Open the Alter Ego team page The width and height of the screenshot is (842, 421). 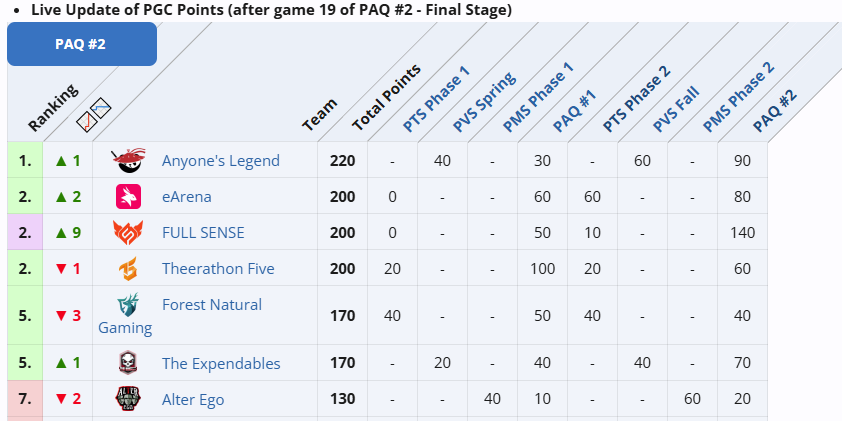click(x=192, y=399)
